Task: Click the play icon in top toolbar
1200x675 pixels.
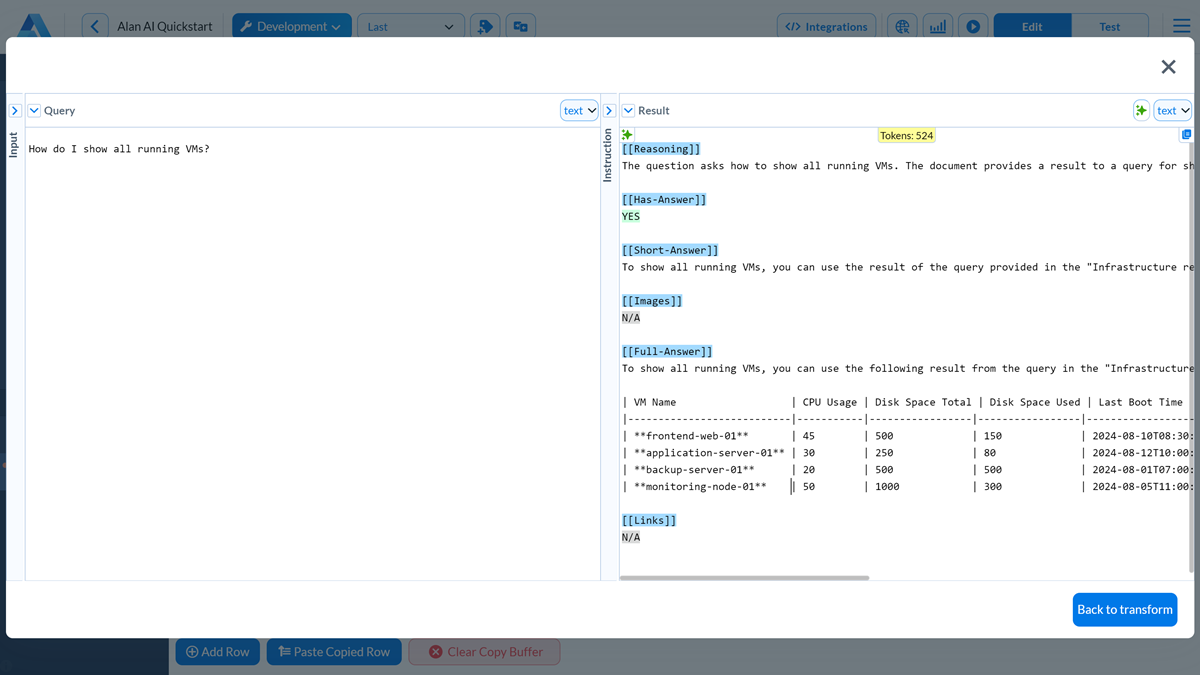Action: click(x=972, y=27)
